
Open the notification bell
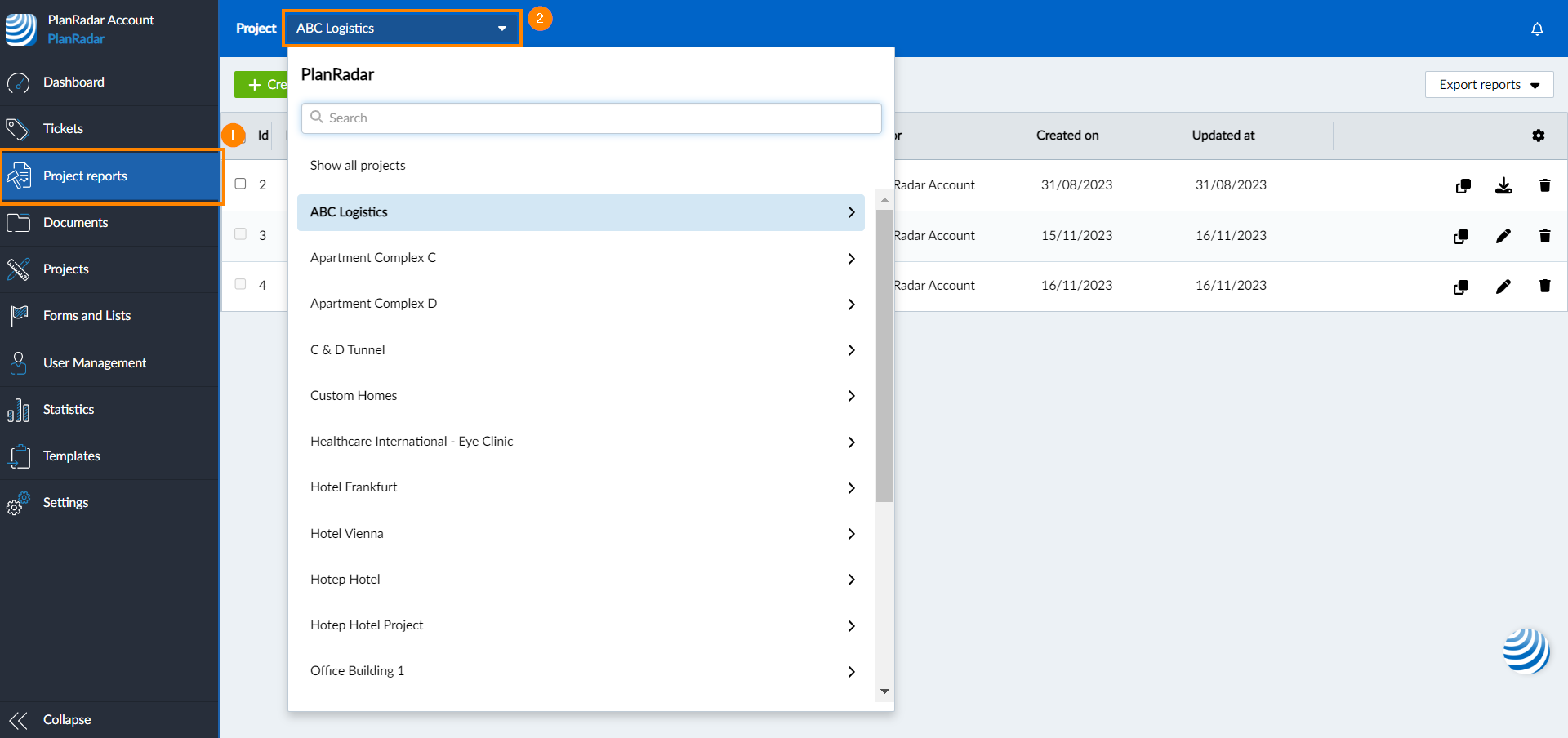click(x=1538, y=28)
